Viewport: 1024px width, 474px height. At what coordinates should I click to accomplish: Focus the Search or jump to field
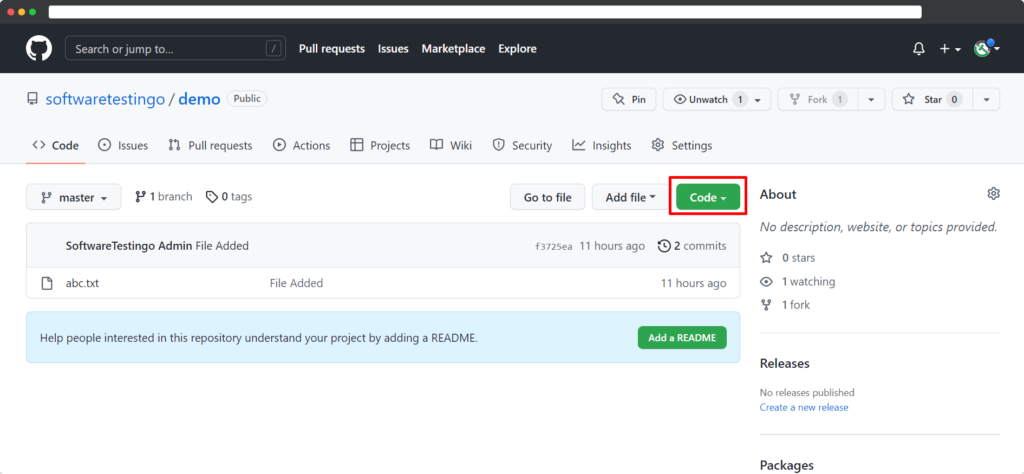[x=175, y=48]
